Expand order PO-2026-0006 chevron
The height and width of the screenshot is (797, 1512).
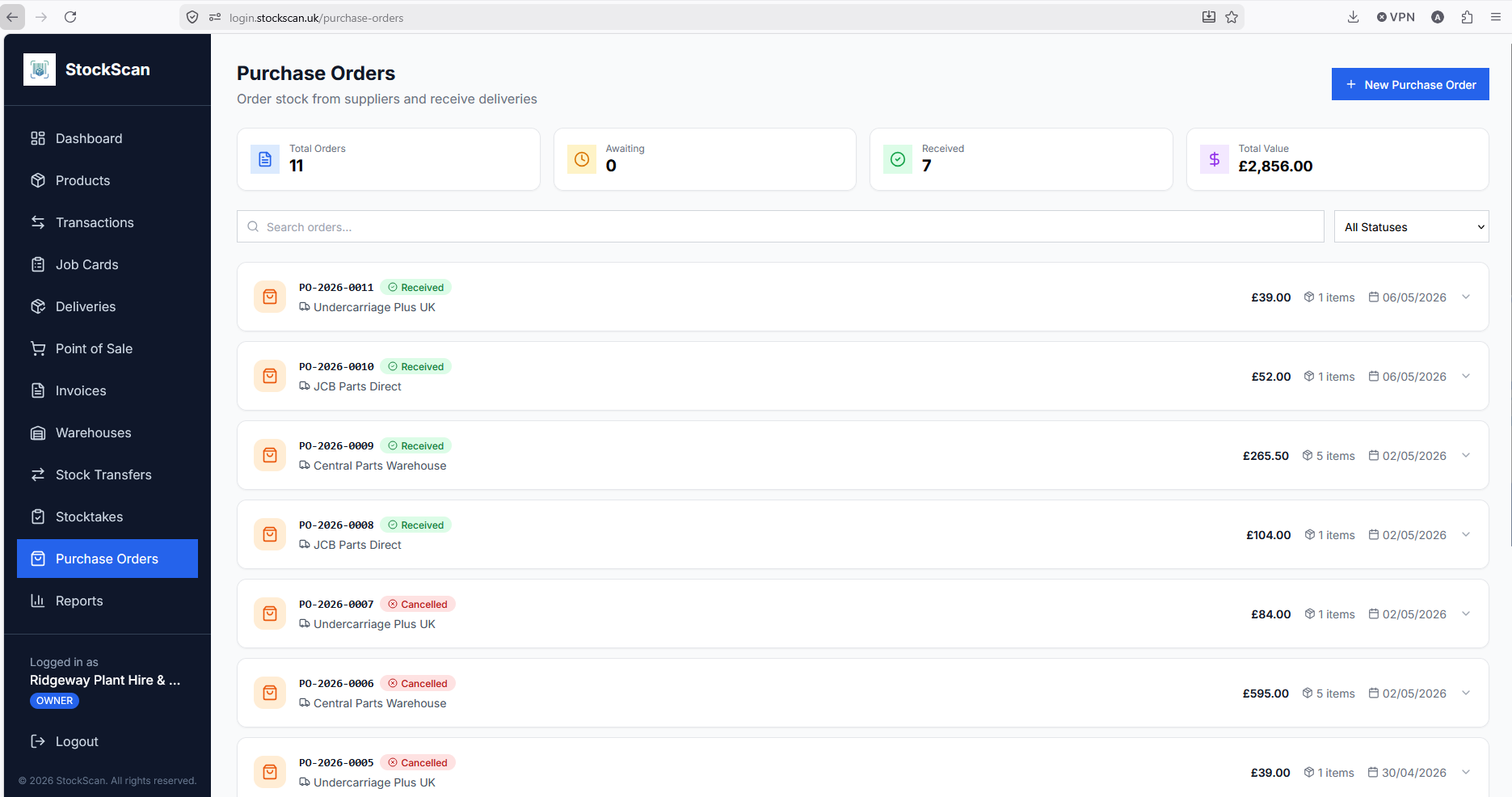(x=1466, y=693)
